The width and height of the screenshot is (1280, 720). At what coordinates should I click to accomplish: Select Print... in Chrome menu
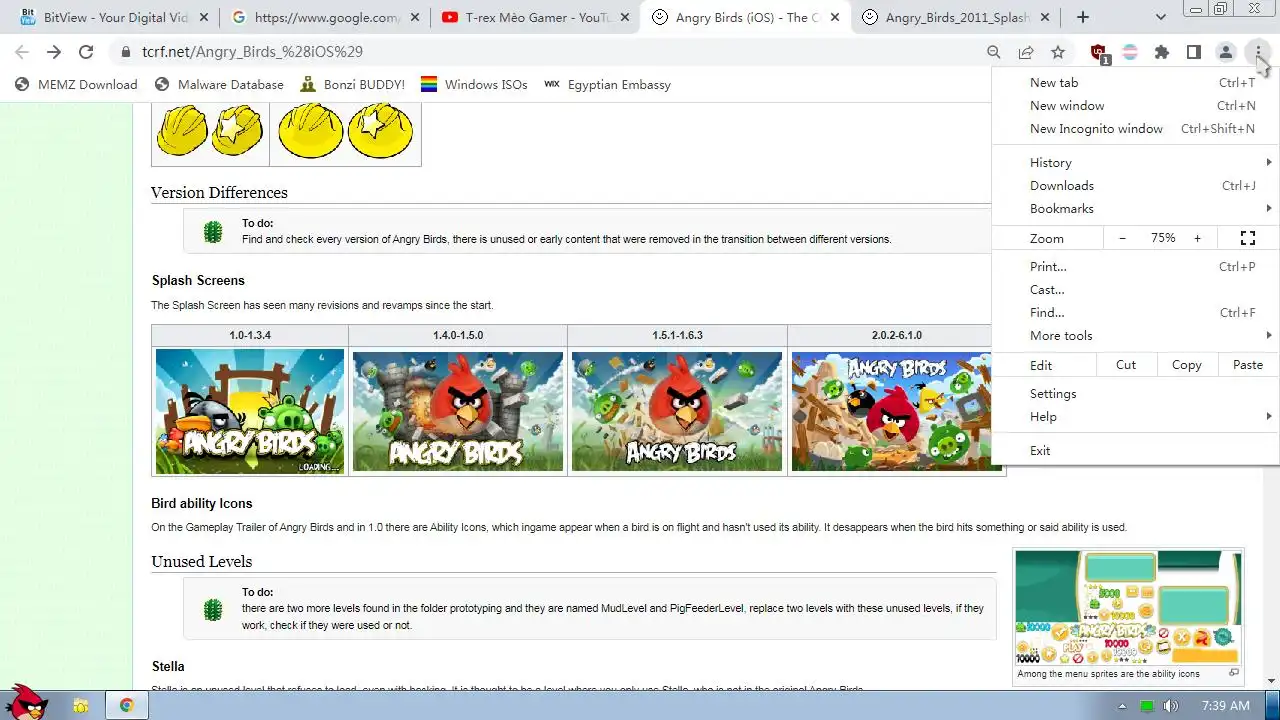pyautogui.click(x=1135, y=267)
